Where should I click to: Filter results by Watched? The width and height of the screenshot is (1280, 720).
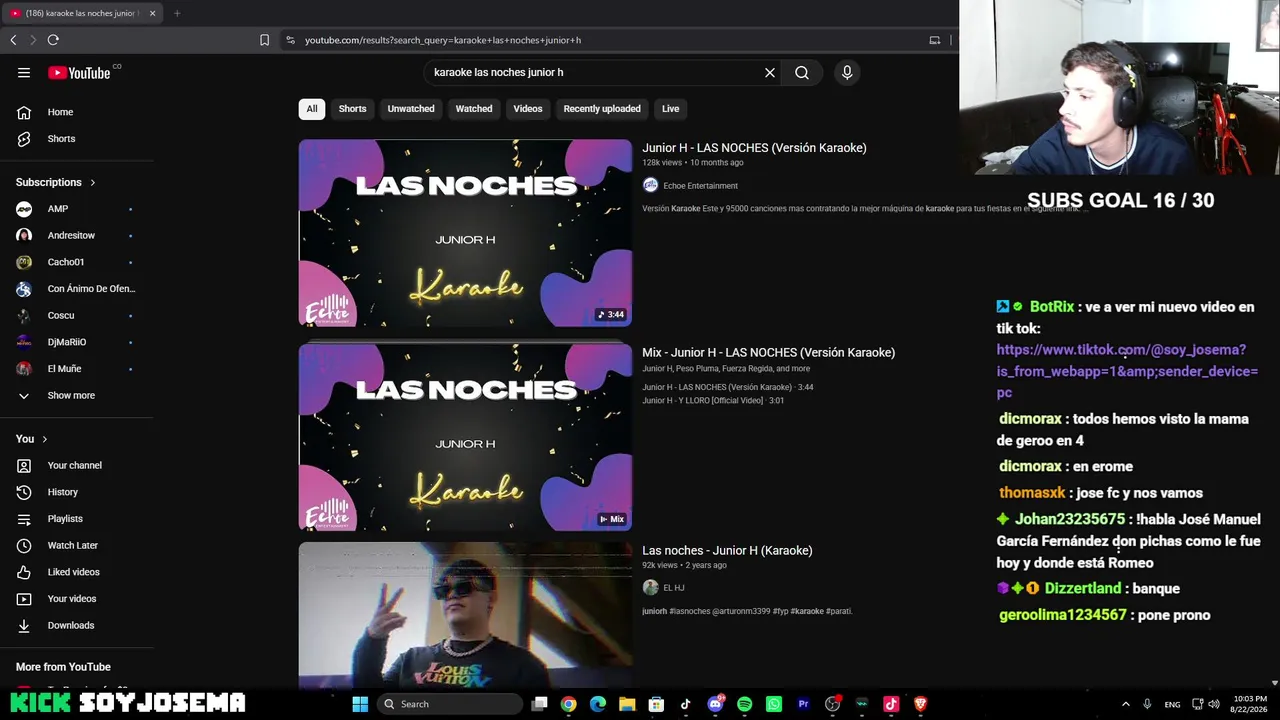pyautogui.click(x=474, y=109)
